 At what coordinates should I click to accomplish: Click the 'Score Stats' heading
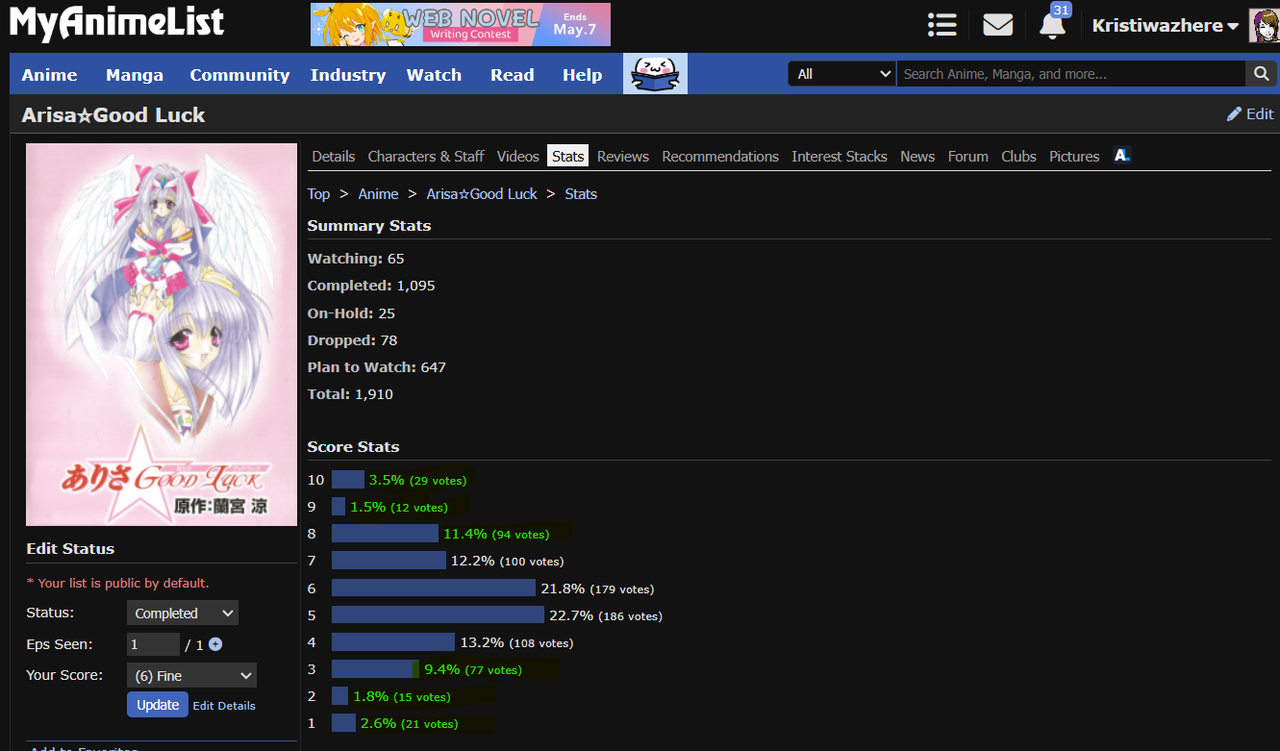tap(353, 446)
